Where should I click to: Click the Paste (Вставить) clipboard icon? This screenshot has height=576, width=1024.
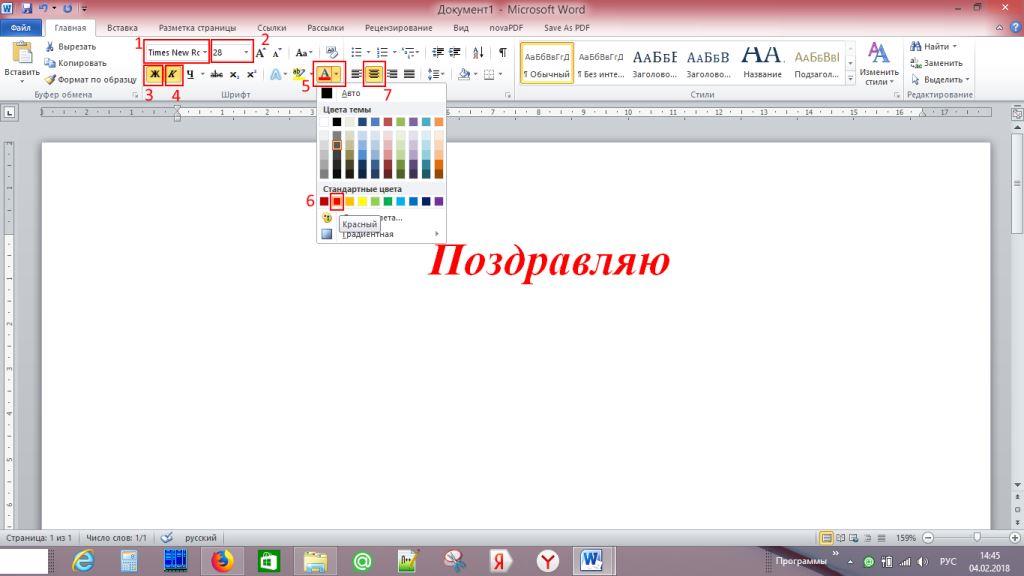(x=22, y=54)
